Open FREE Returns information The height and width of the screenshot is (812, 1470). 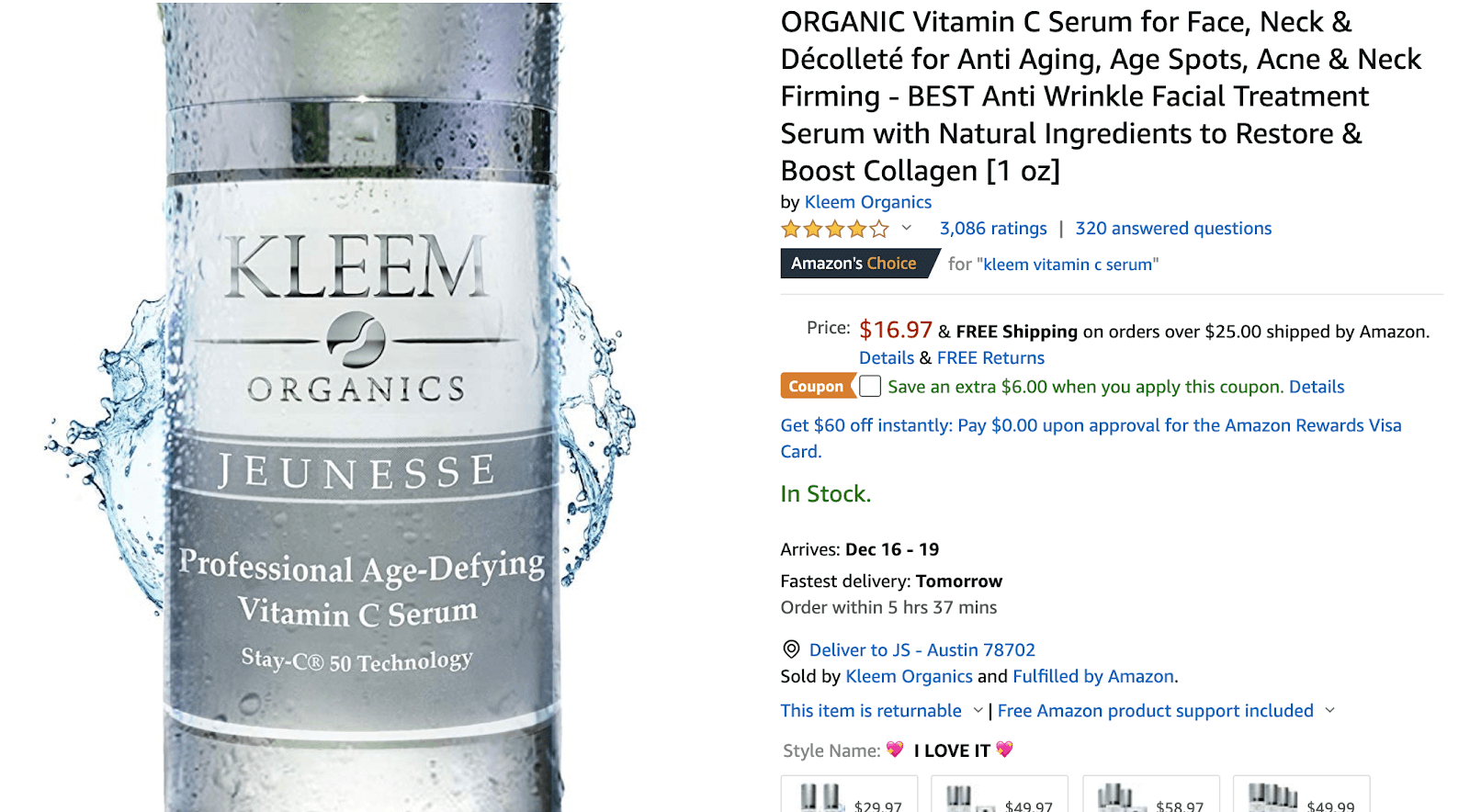click(989, 357)
